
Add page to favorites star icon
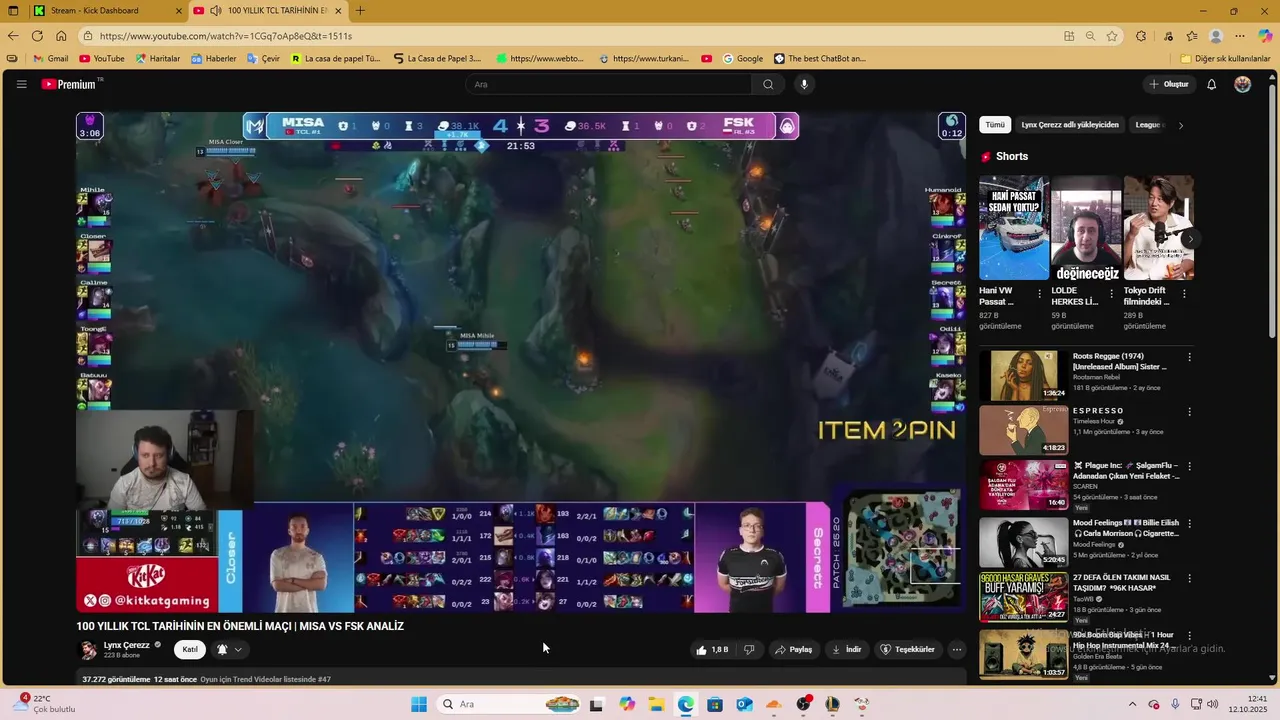click(x=1112, y=36)
